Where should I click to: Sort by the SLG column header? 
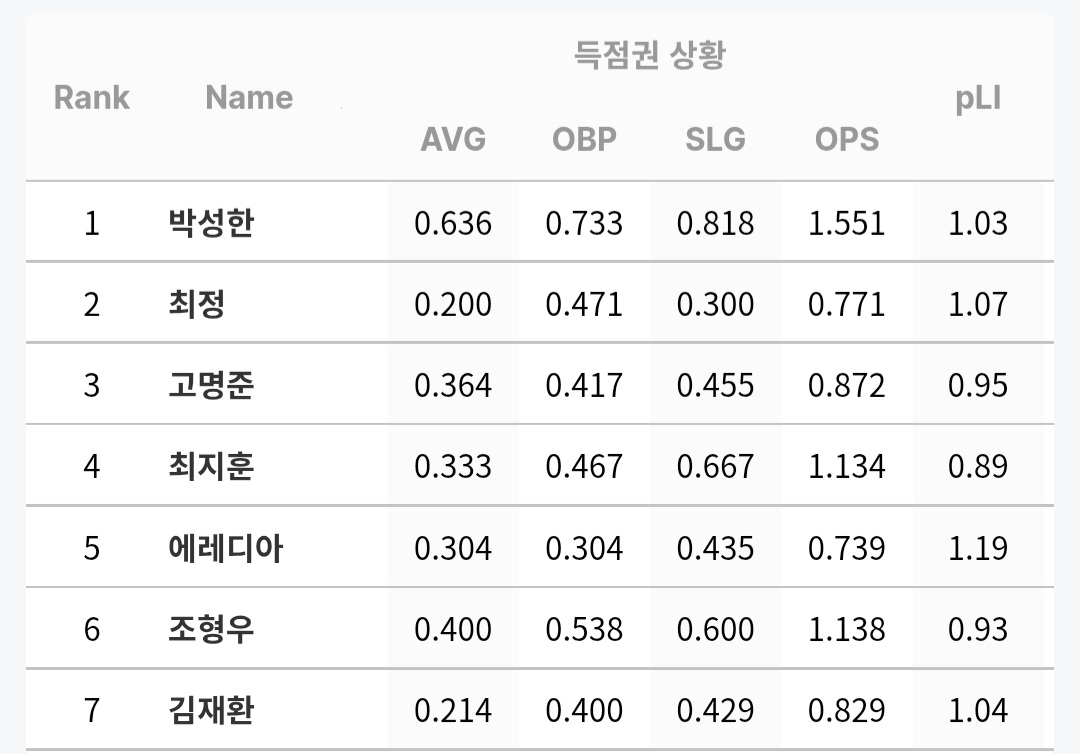coord(715,139)
